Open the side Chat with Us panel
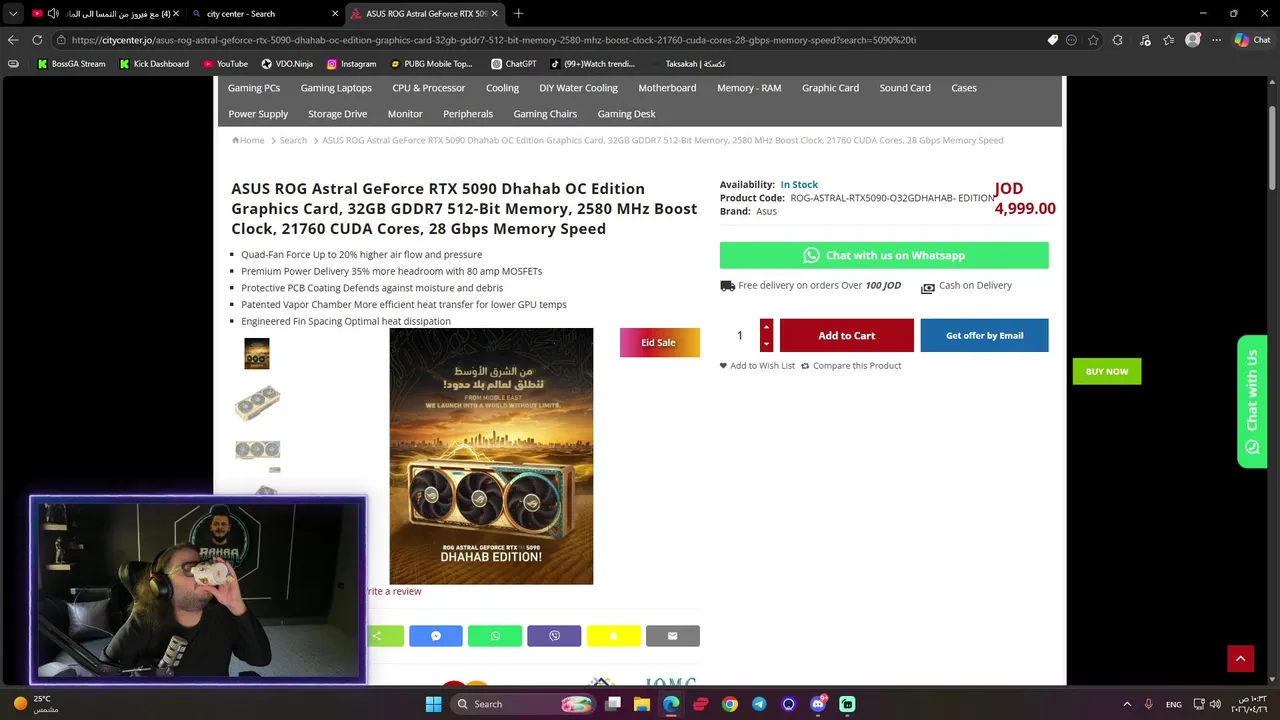The width and height of the screenshot is (1280, 720). point(1252,401)
